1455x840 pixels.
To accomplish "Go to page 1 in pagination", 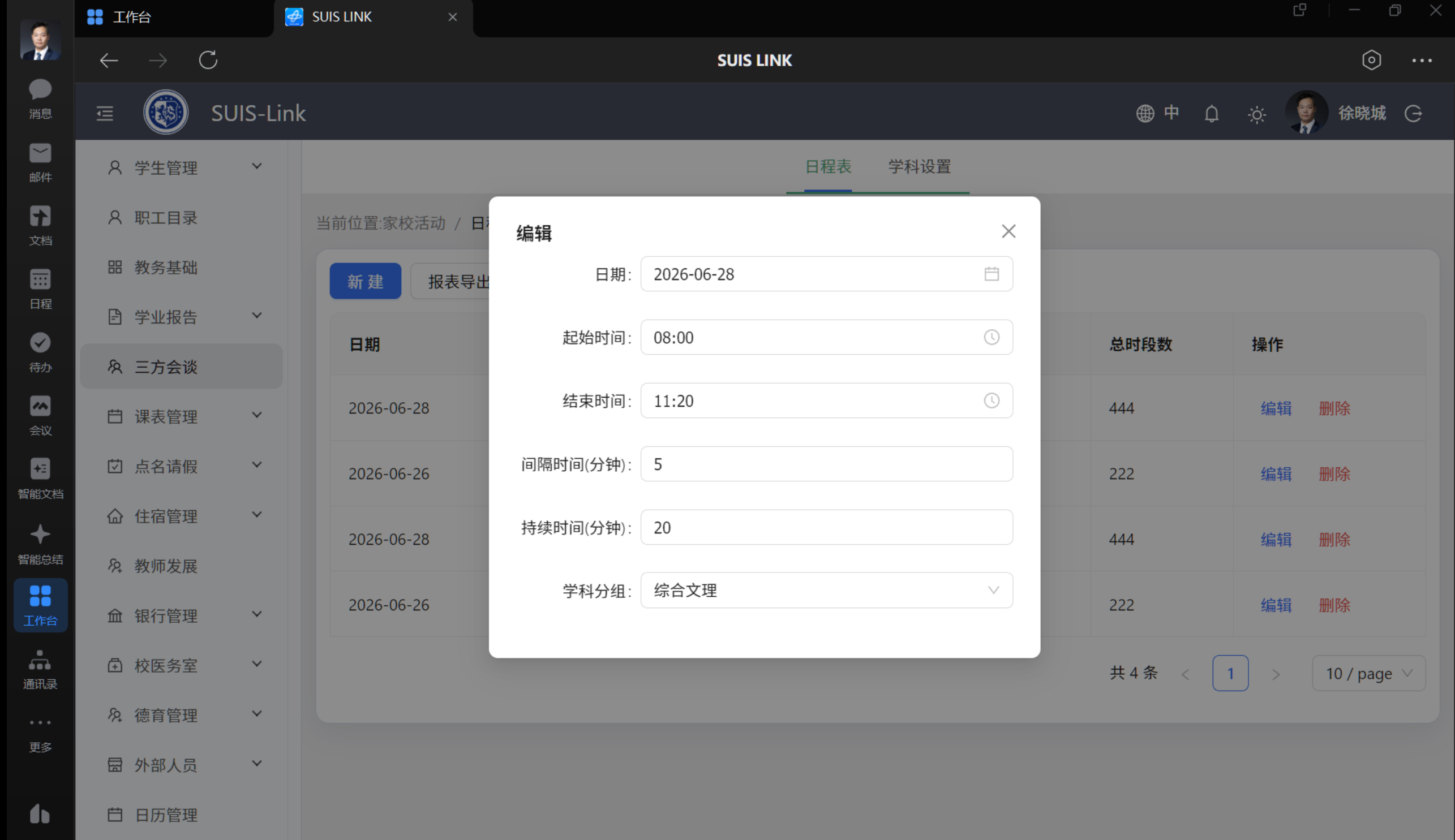I will tap(1230, 673).
